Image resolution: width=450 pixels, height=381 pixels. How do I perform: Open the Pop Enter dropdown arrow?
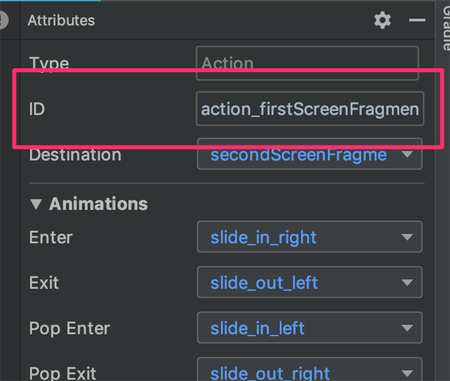coord(407,328)
